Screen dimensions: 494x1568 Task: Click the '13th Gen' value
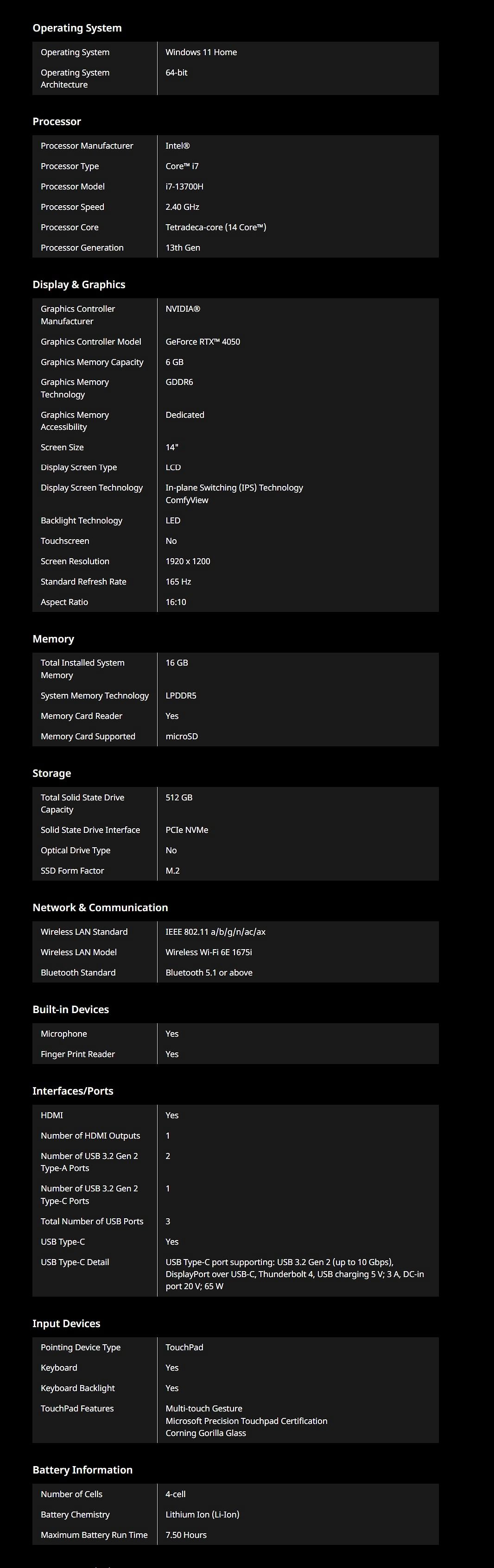(183, 248)
